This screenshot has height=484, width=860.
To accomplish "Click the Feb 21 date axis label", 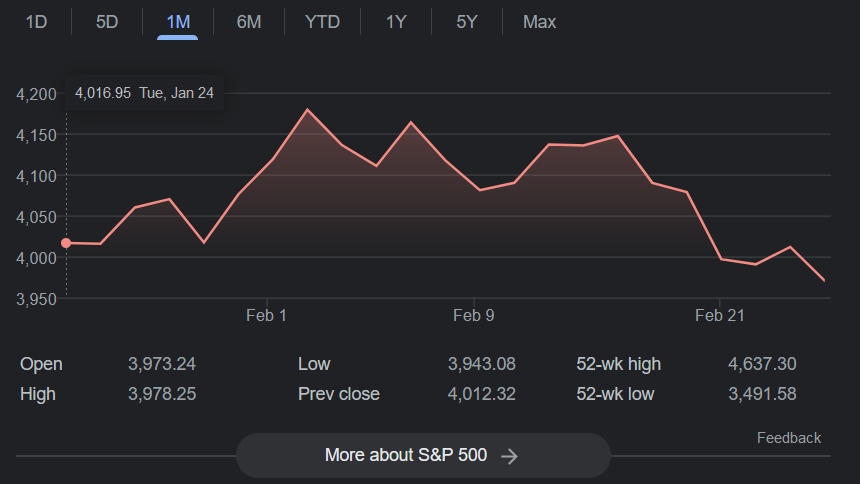I will tap(720, 315).
